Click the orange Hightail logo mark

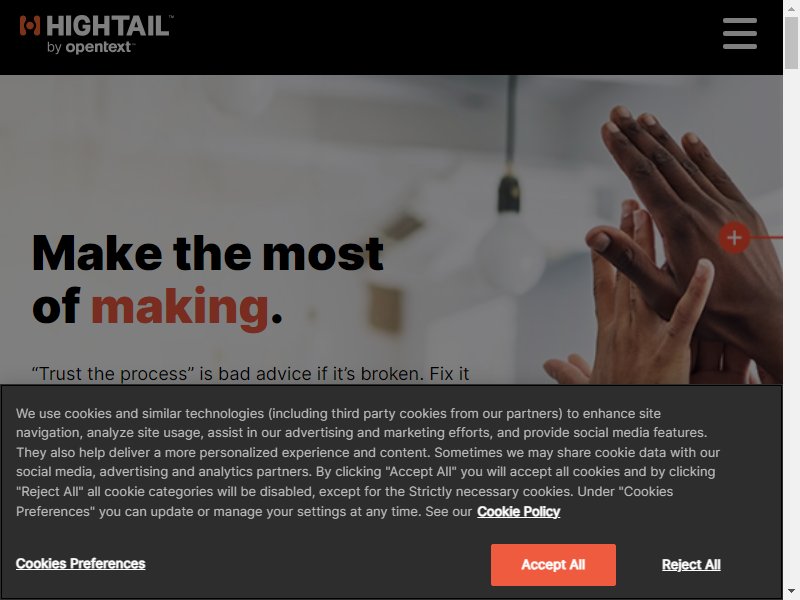pos(30,26)
